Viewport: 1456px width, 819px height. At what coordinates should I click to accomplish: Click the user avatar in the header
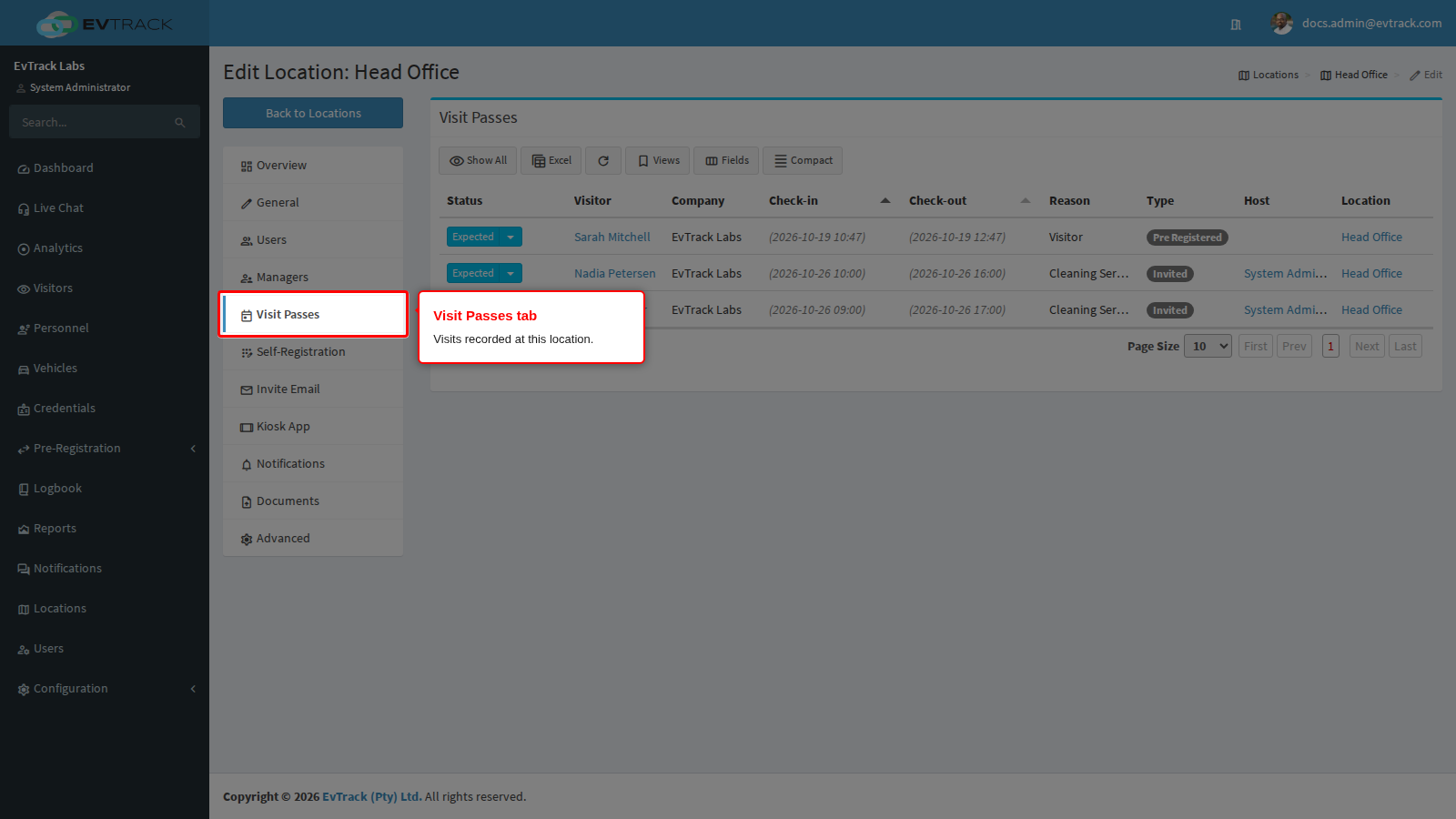click(x=1282, y=24)
